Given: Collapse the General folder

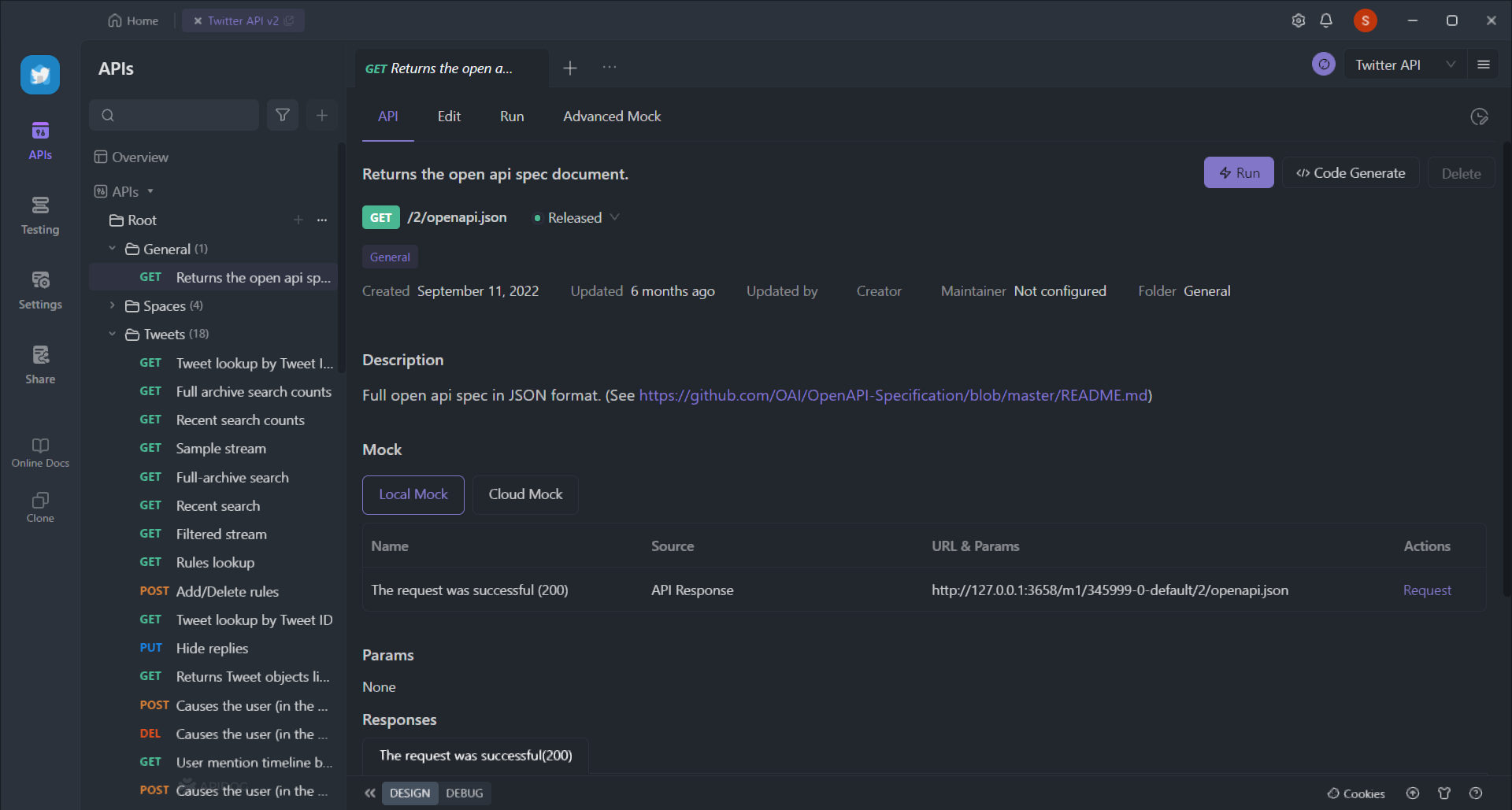Looking at the screenshot, I should pyautogui.click(x=112, y=249).
